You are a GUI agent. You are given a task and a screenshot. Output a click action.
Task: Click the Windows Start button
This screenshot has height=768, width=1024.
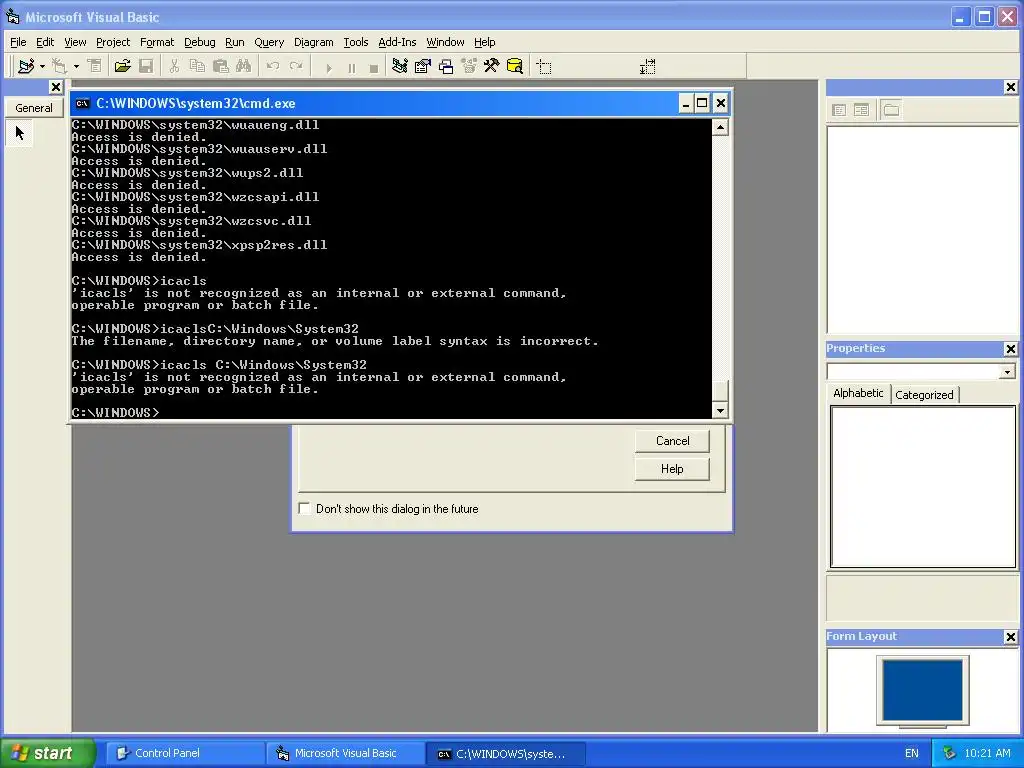pos(47,753)
